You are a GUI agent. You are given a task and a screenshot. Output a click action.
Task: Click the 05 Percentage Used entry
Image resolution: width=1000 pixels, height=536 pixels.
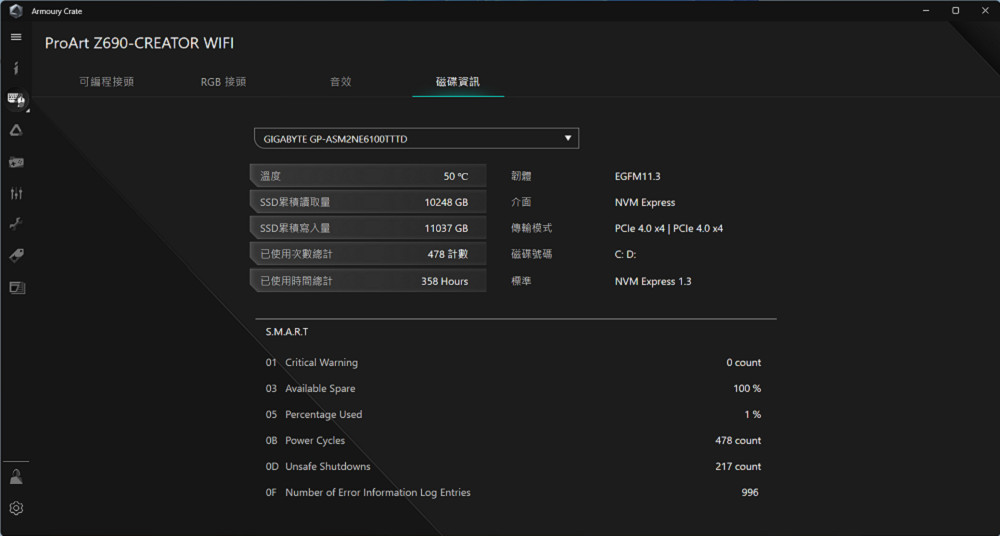314,415
